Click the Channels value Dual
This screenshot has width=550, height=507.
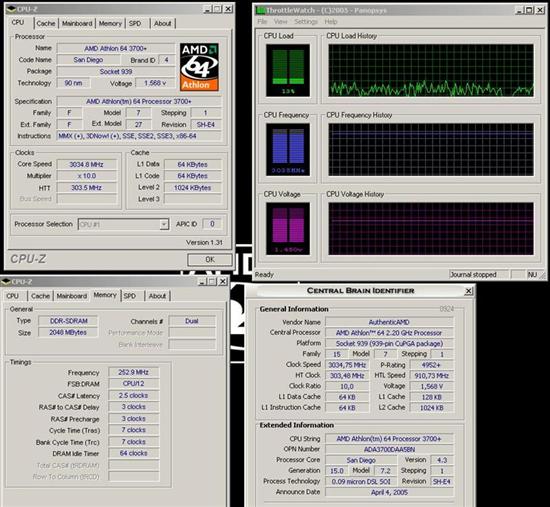[192, 321]
